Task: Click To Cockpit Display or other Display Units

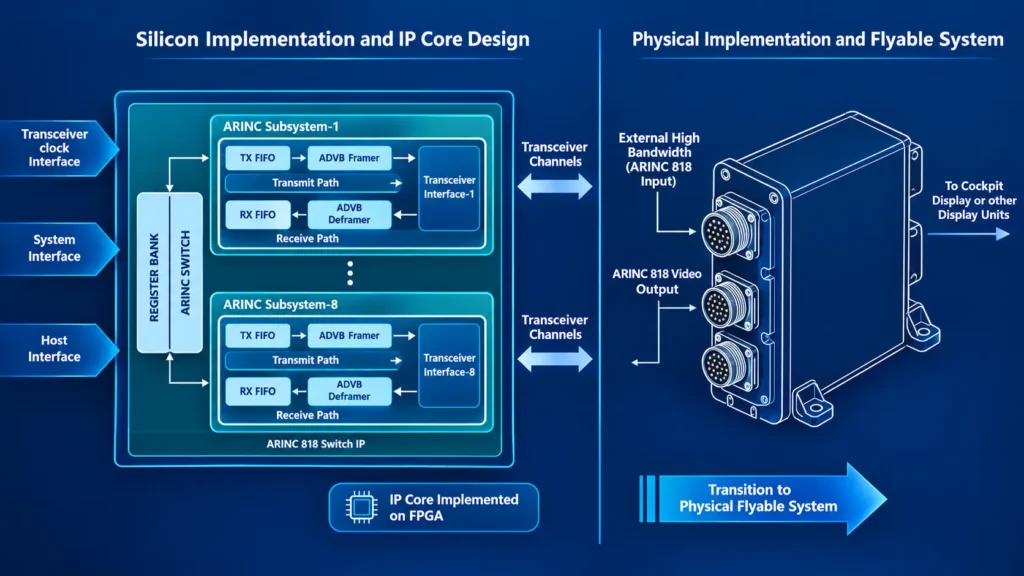Action: [974, 200]
